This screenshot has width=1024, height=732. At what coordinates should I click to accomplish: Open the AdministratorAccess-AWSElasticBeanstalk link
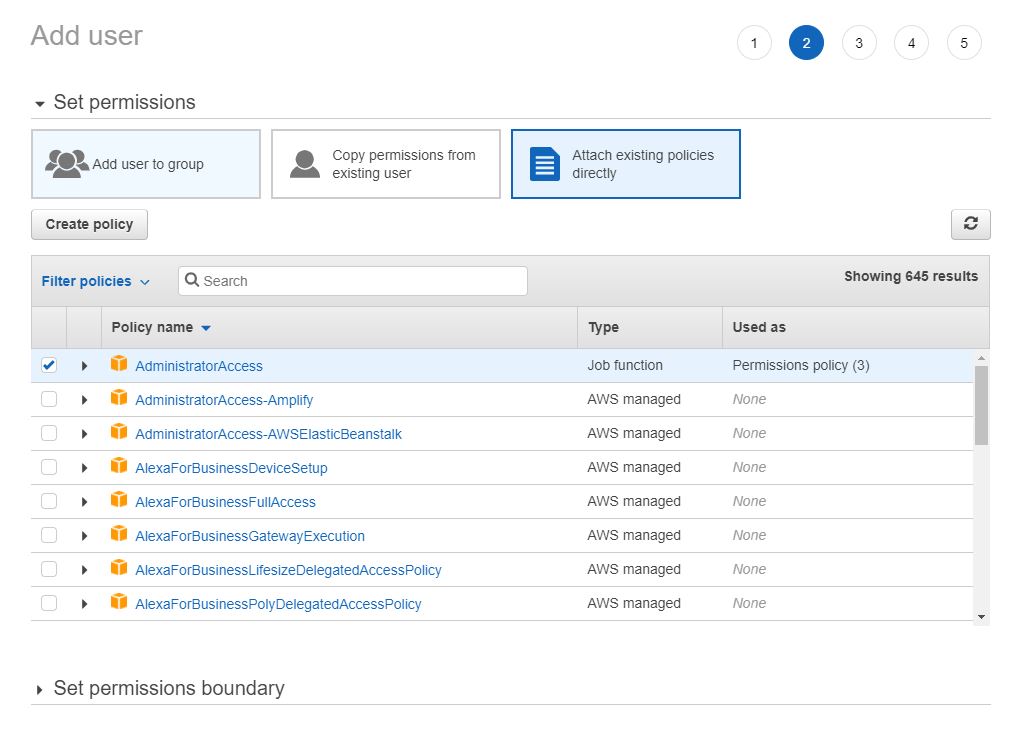[x=268, y=434]
